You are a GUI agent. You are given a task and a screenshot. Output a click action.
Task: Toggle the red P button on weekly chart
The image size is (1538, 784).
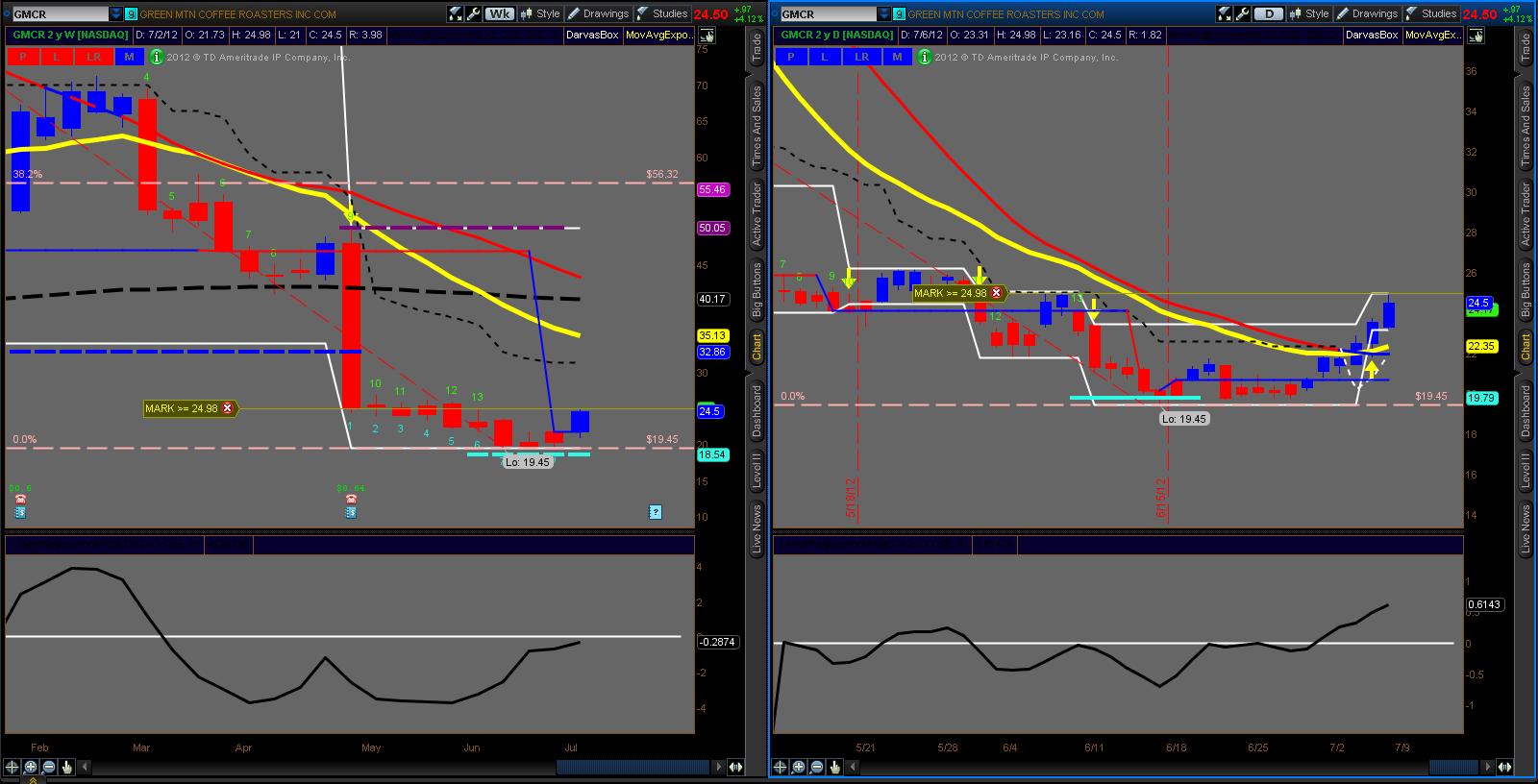tap(22, 57)
